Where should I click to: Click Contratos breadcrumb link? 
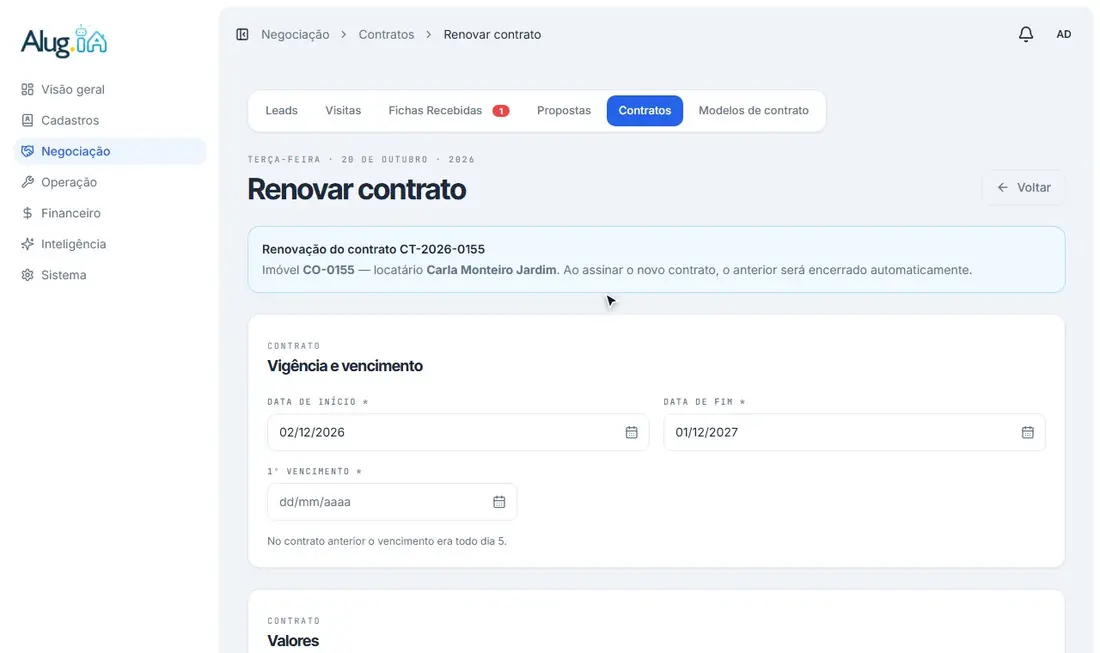tap(387, 34)
